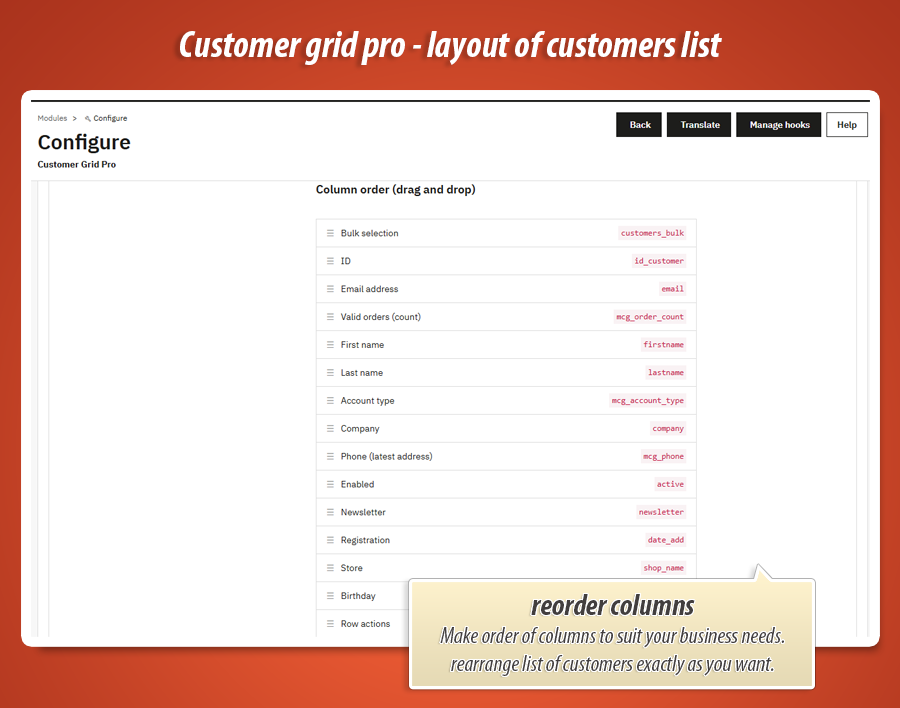Click Manage hooks button
The image size is (900, 708).
(779, 125)
